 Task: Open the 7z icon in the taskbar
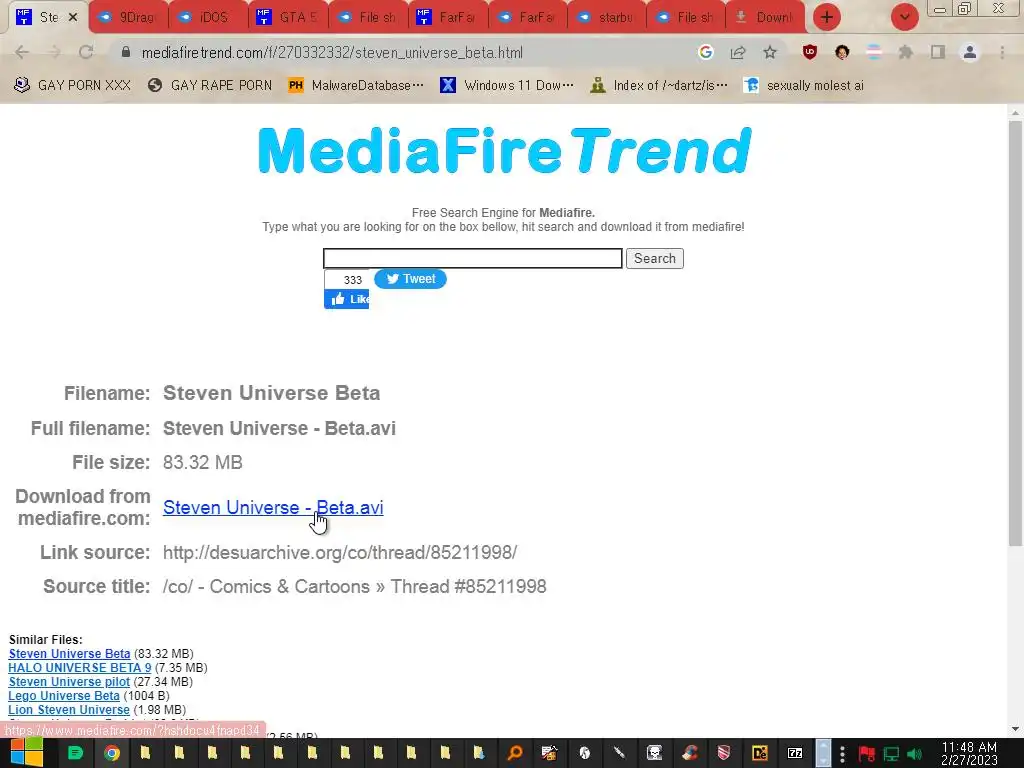pos(795,753)
